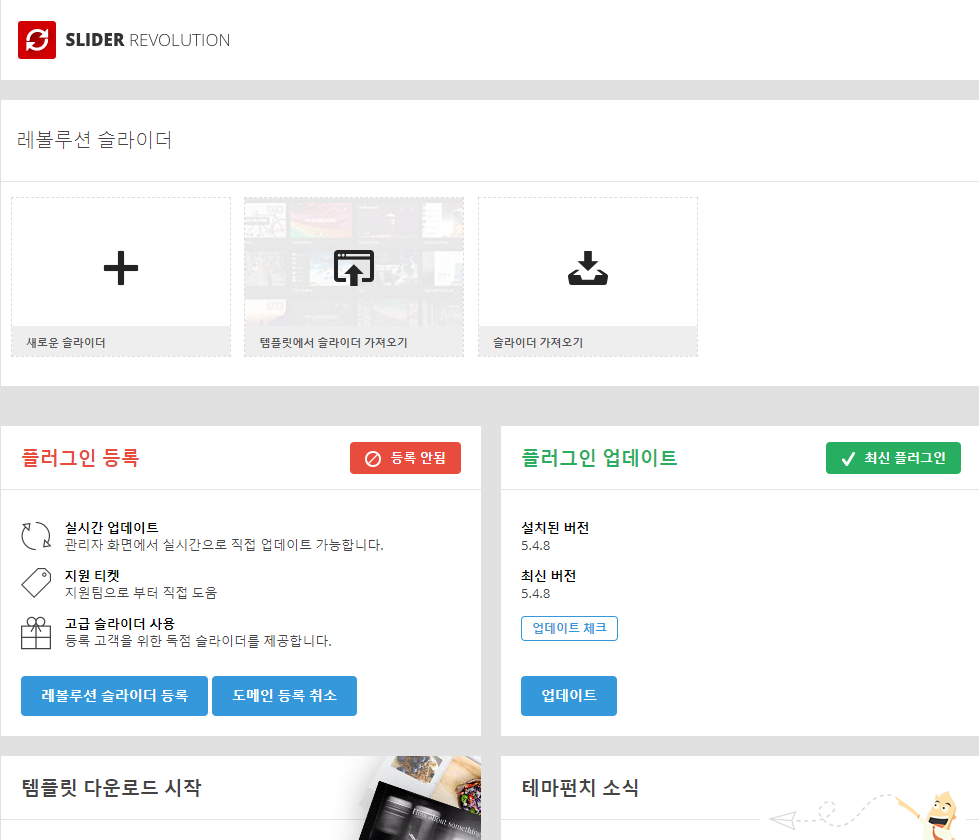Click 관리자 화면에서 실시간으로 직접 업데이트 description
Viewport: 979px width, 840px height.
(224, 545)
